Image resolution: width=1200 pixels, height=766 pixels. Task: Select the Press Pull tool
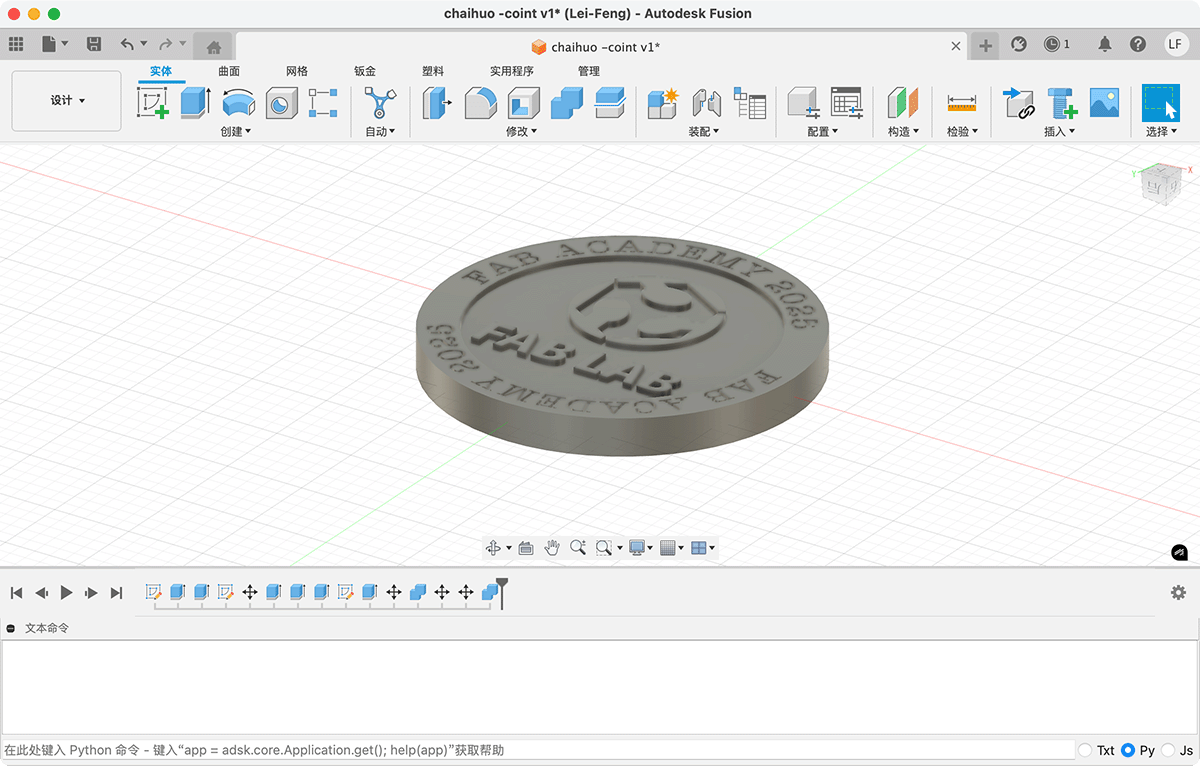(437, 103)
